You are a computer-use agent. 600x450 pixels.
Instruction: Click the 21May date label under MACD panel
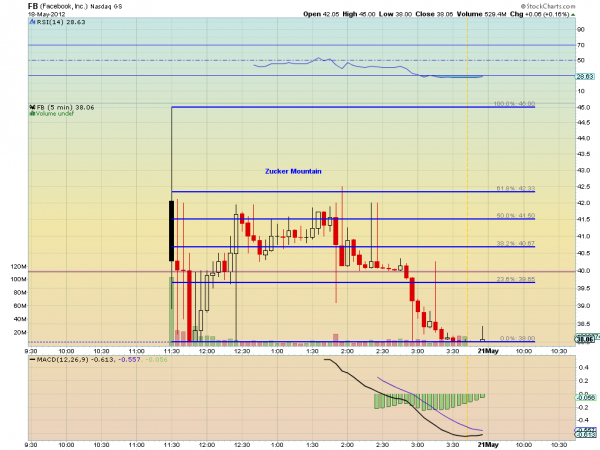pyautogui.click(x=488, y=445)
